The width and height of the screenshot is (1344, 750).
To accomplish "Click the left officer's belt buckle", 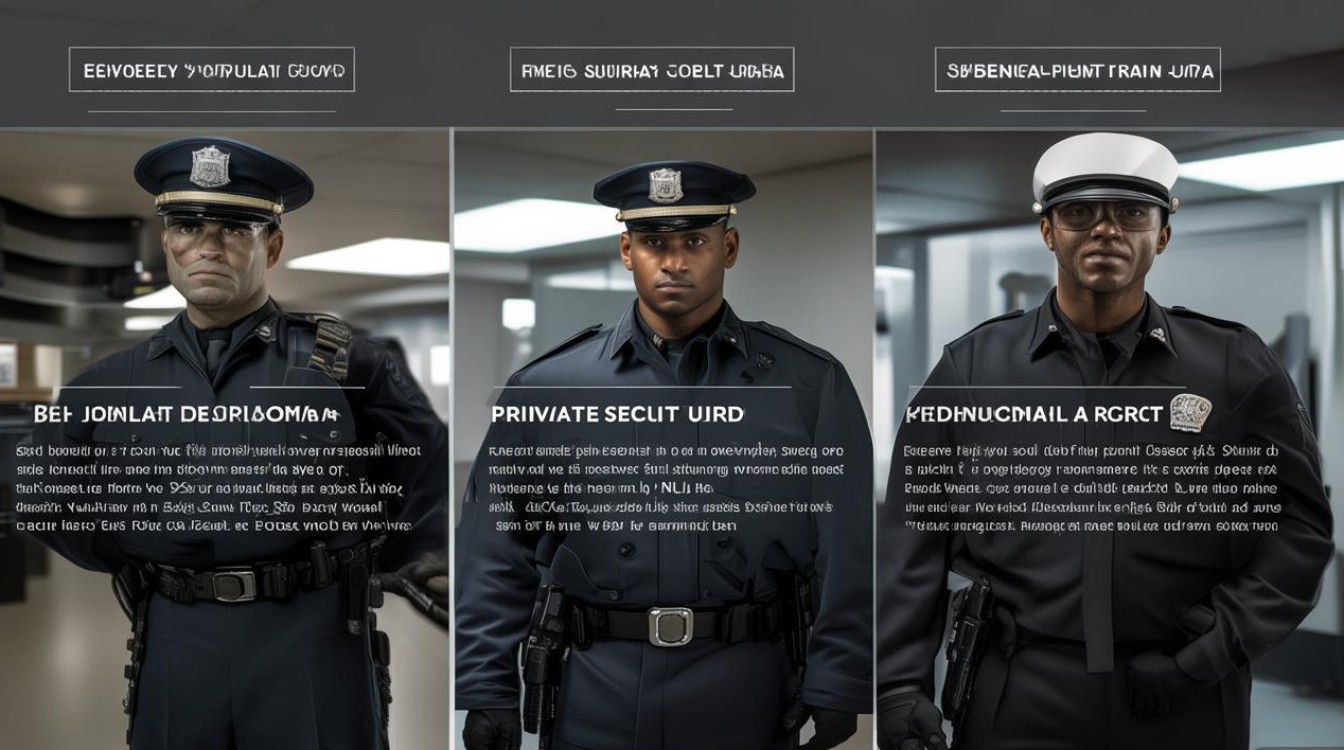I will point(233,585).
